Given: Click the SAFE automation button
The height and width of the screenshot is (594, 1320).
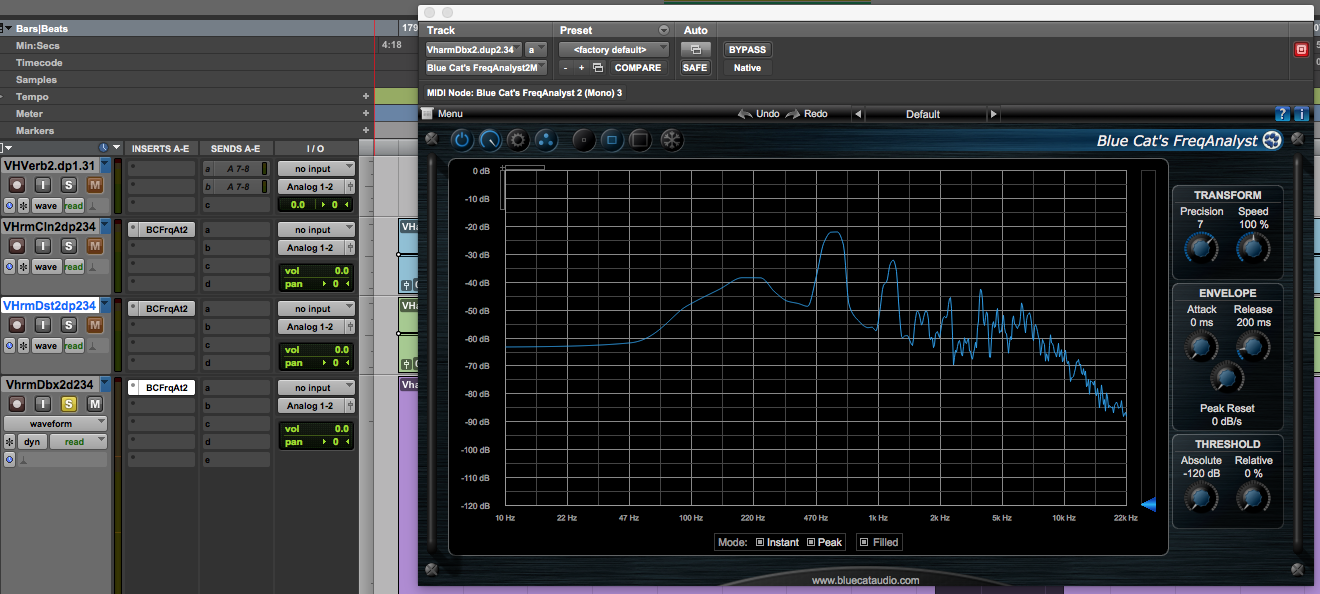Looking at the screenshot, I should pyautogui.click(x=695, y=68).
